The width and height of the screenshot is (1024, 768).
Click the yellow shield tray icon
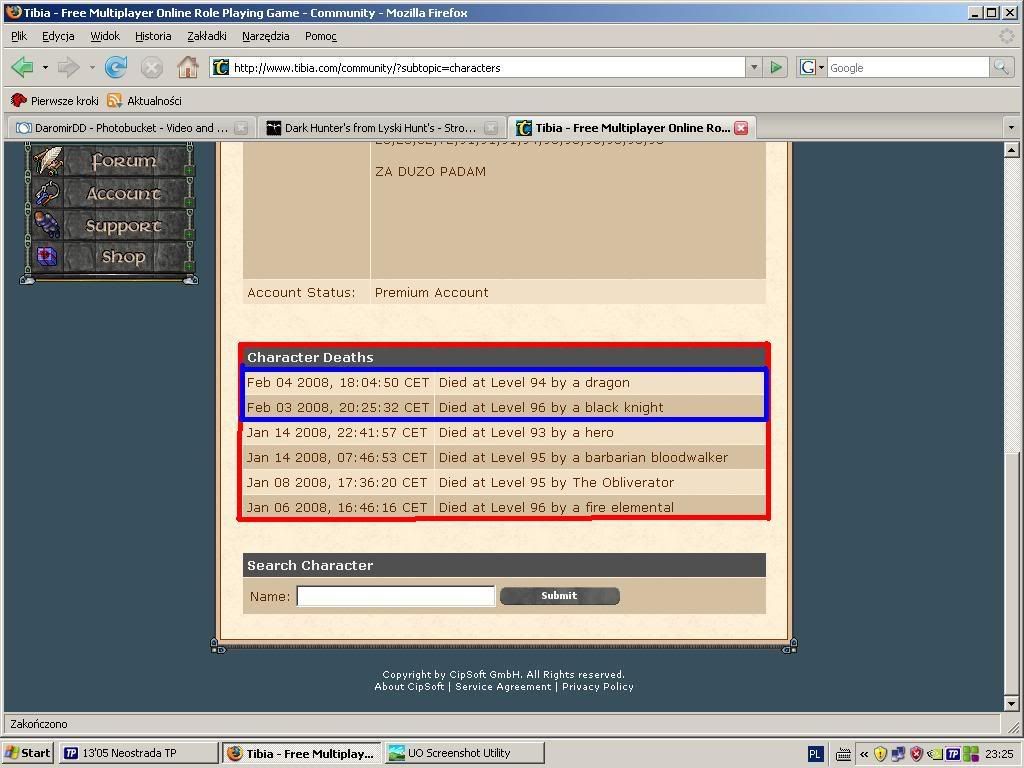(880, 754)
